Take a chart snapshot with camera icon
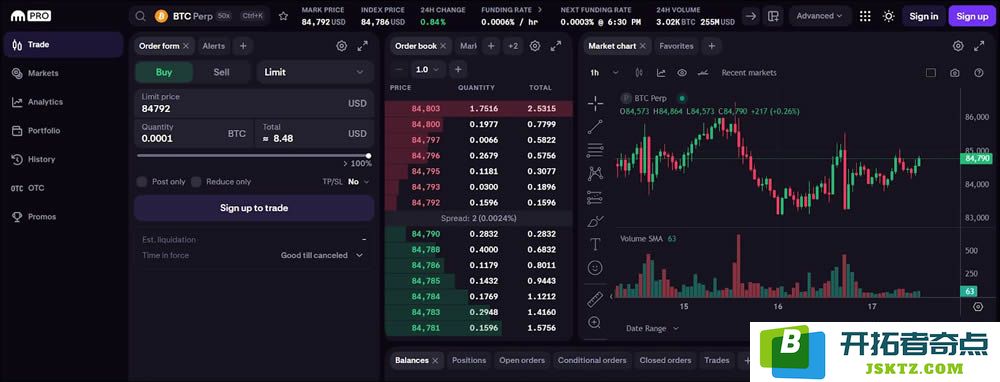Viewport: 1000px width, 382px height. pyautogui.click(x=955, y=73)
